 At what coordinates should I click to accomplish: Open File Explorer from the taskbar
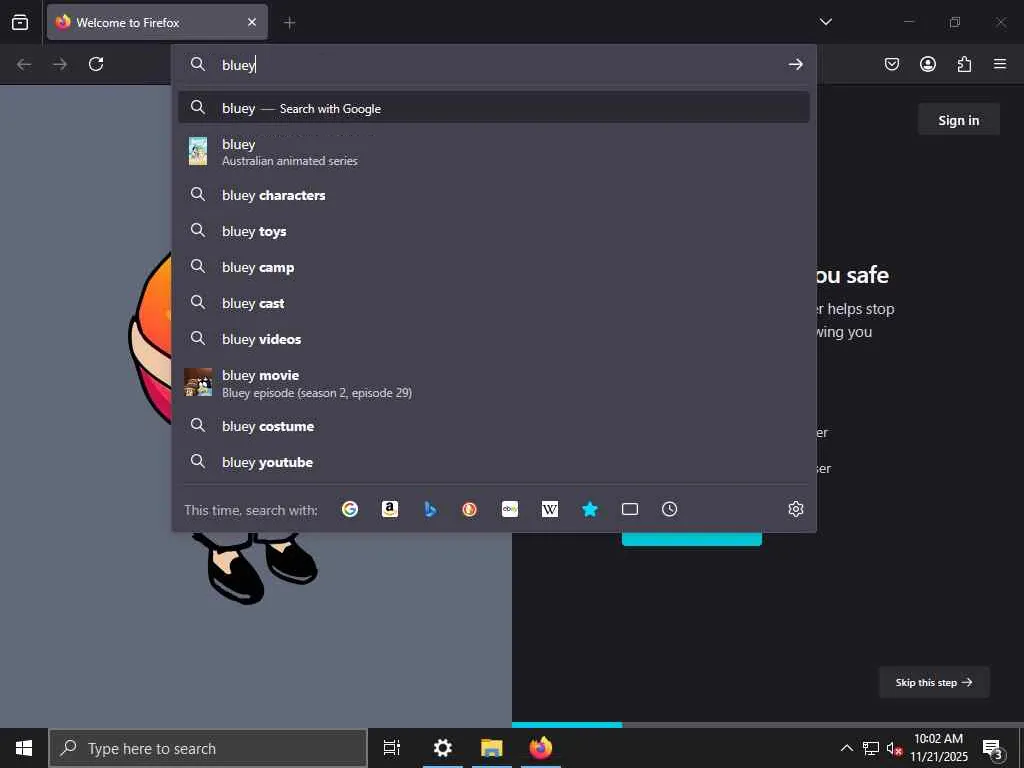point(492,748)
